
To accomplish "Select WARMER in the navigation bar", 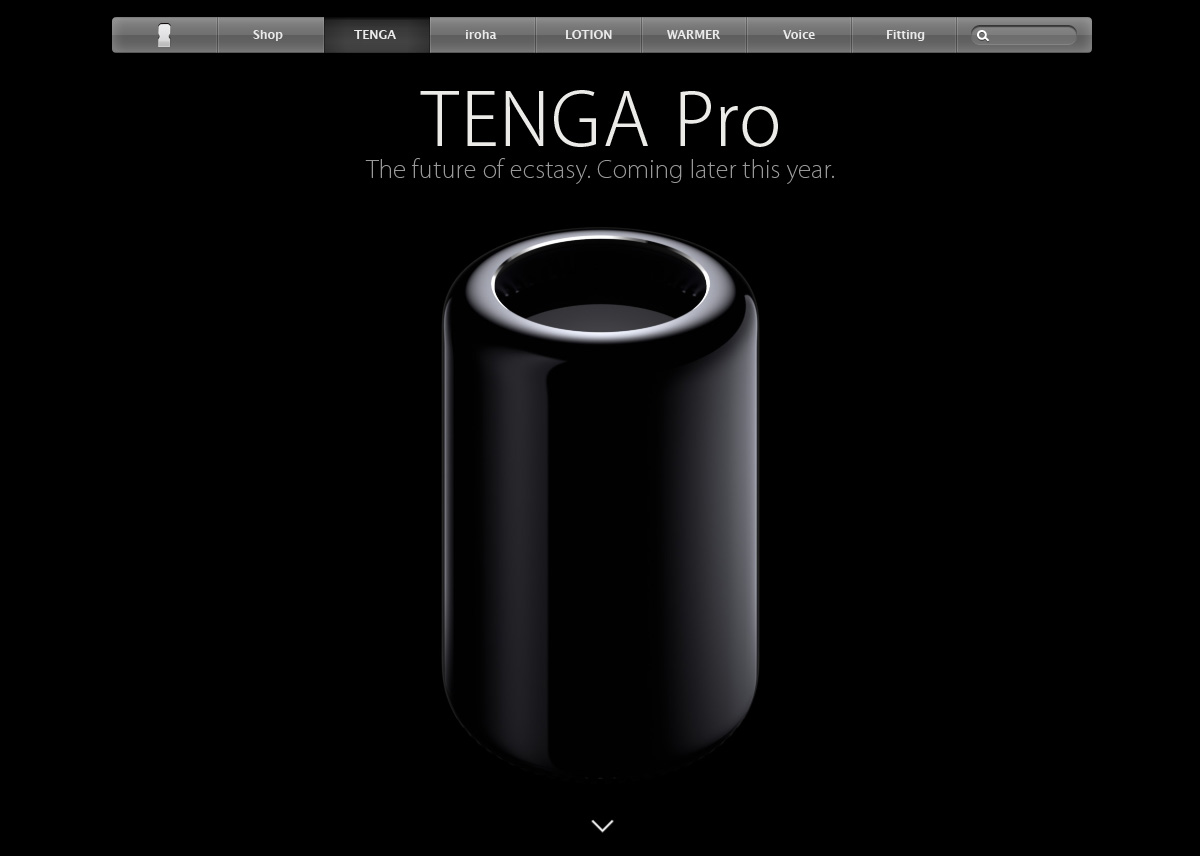I will point(694,35).
